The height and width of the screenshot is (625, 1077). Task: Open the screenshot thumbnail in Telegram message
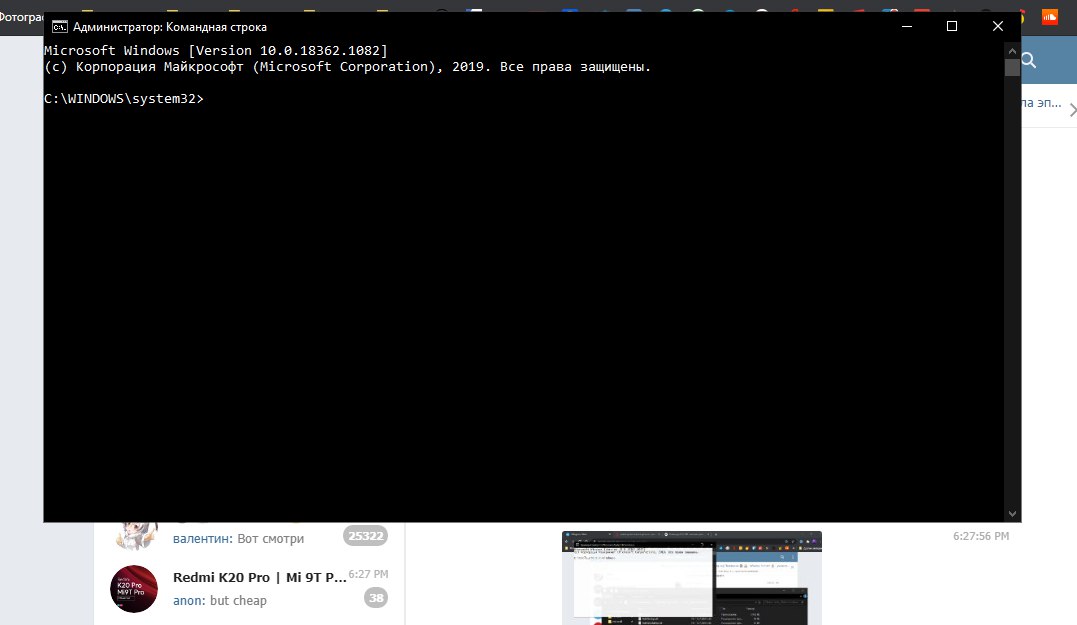tap(692, 578)
